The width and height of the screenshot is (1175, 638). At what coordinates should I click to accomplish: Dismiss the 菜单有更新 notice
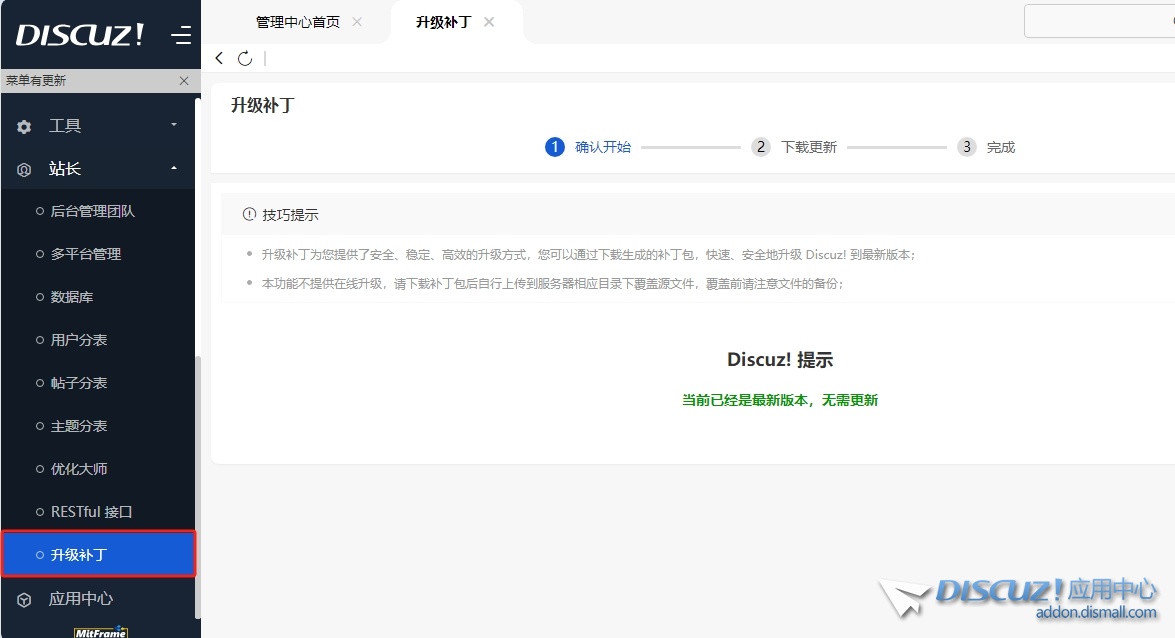click(183, 81)
